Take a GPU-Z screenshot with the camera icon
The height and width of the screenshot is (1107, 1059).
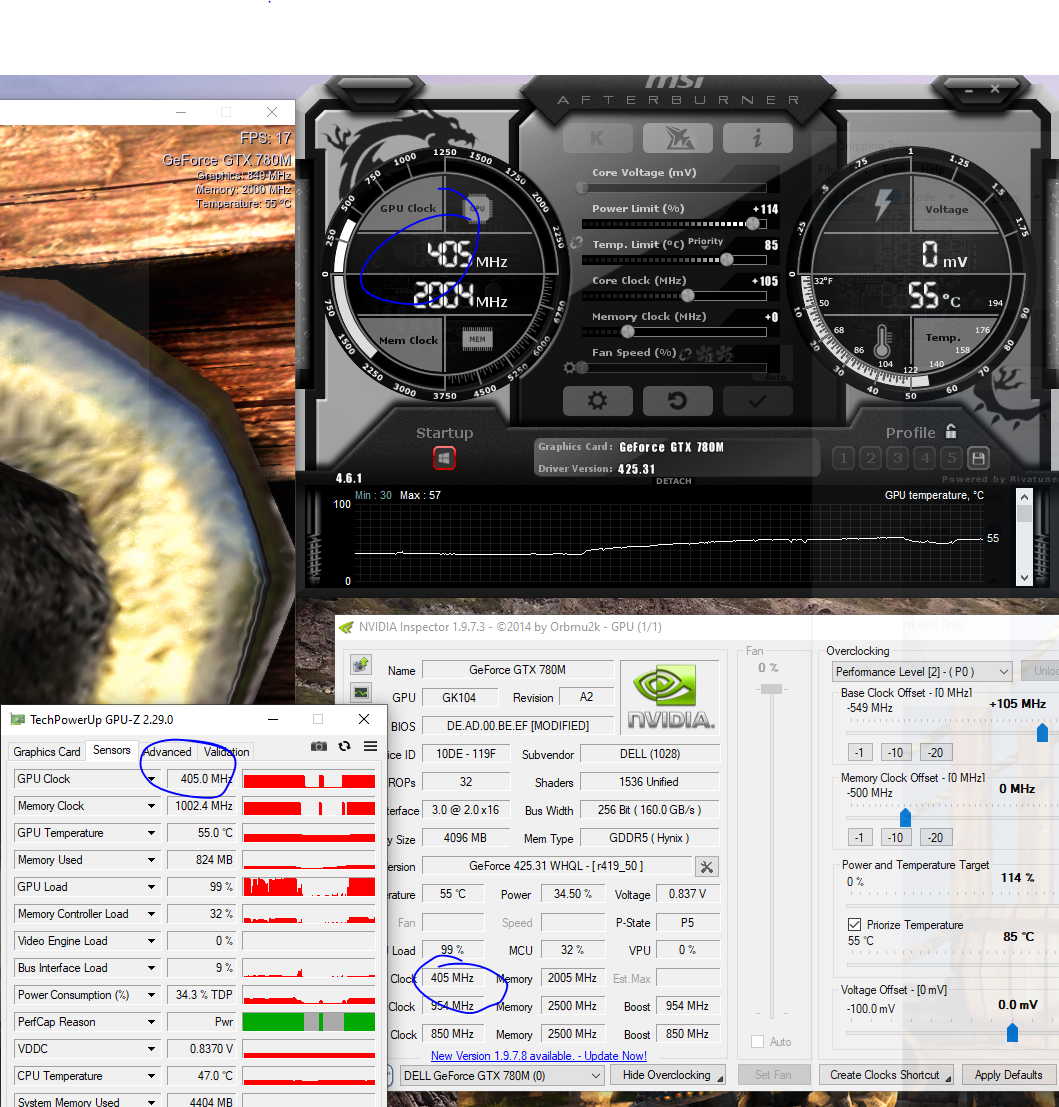(x=319, y=746)
